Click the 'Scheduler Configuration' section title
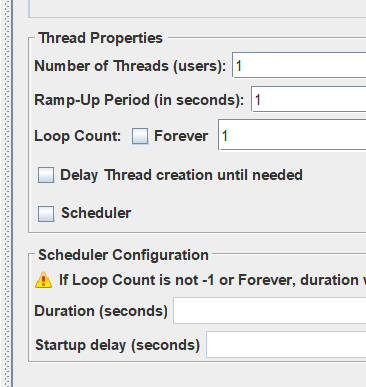The height and width of the screenshot is (387, 366). pos(123,255)
